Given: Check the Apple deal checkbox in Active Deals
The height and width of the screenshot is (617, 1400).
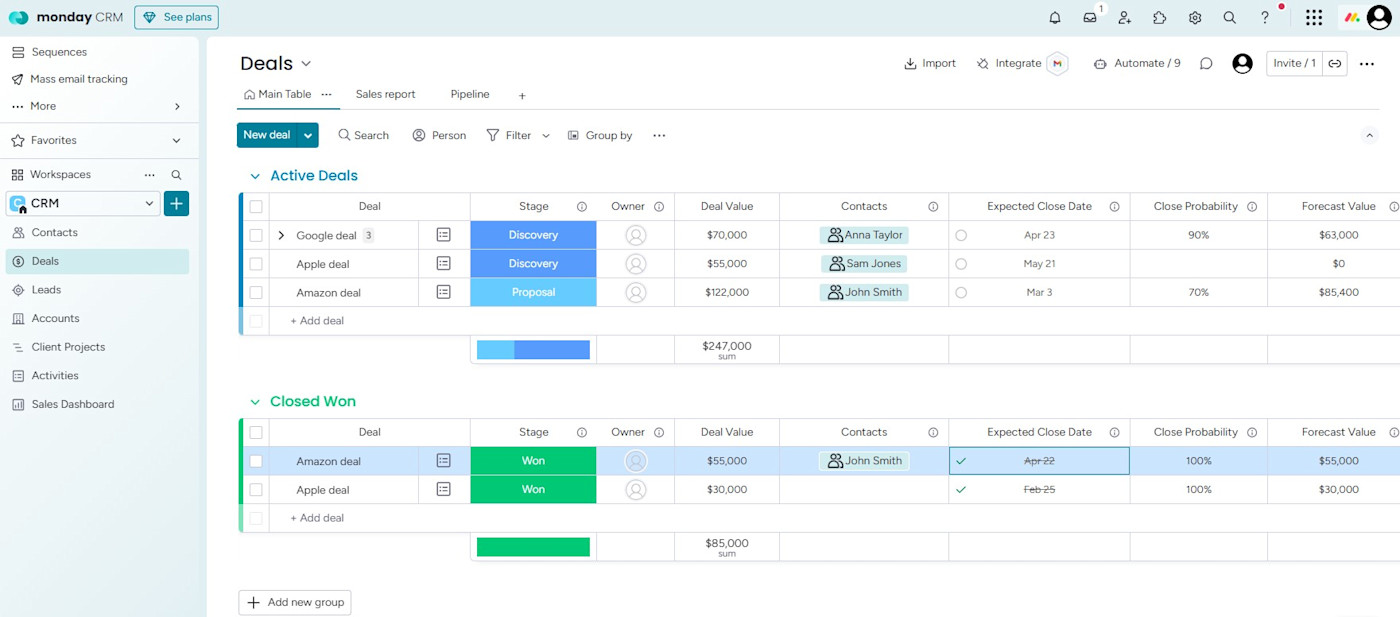Looking at the screenshot, I should point(256,264).
